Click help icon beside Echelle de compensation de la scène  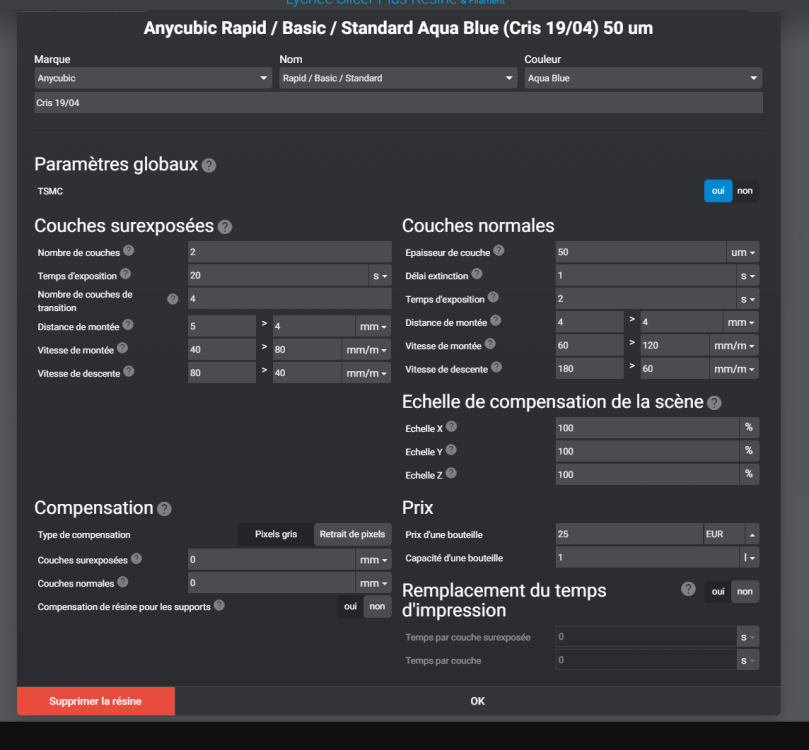point(714,403)
